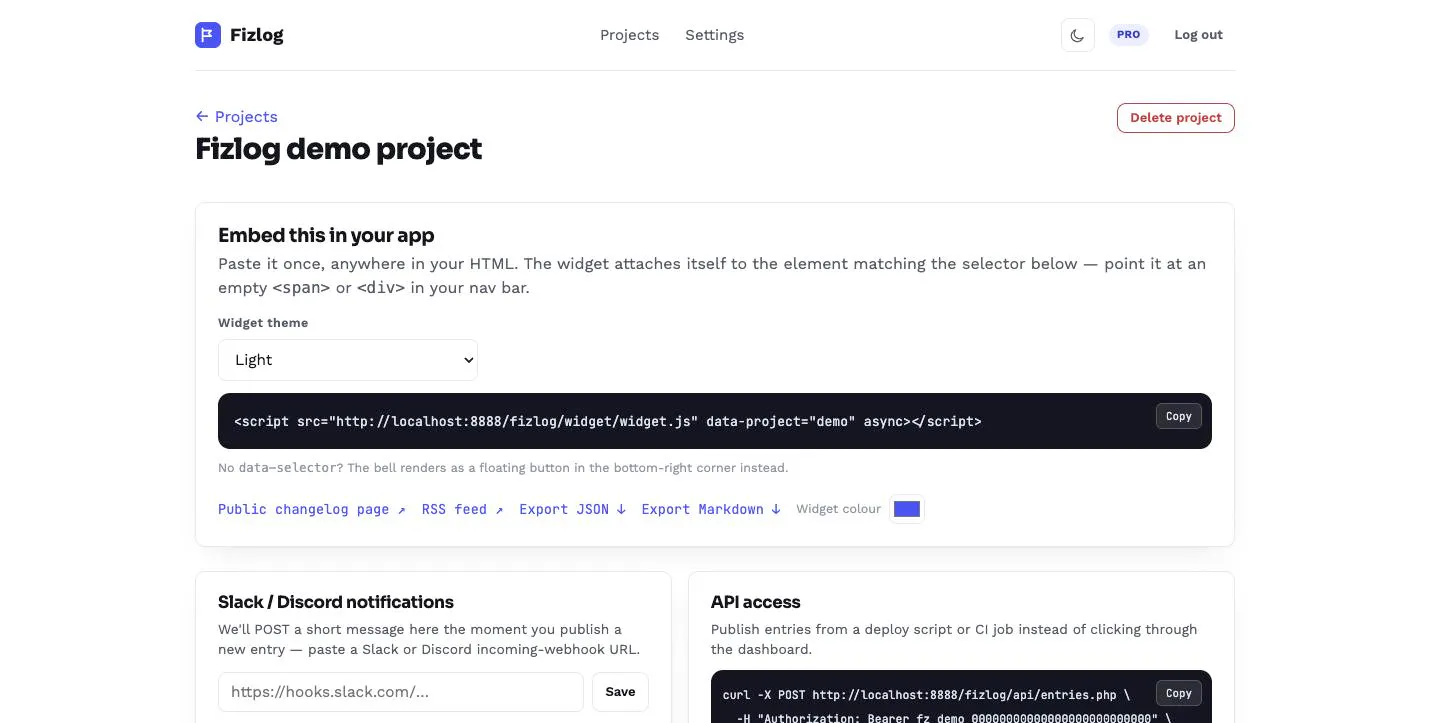Download via Export Markdown link
This screenshot has width=1430, height=723.
pyautogui.click(x=711, y=509)
